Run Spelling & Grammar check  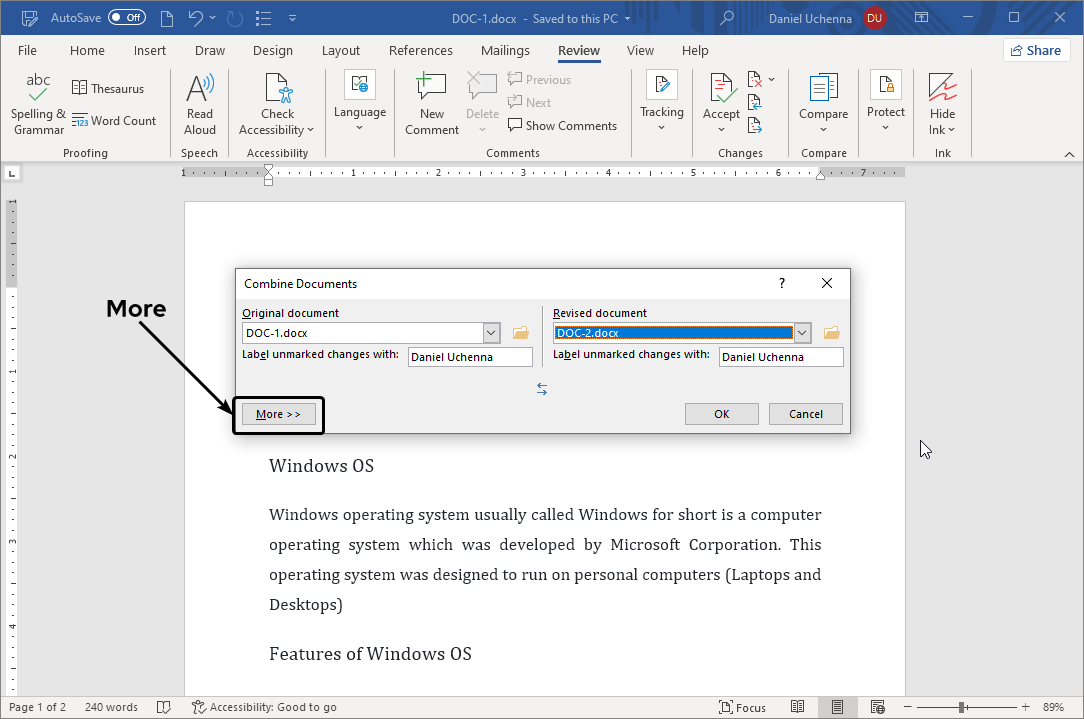pyautogui.click(x=37, y=101)
